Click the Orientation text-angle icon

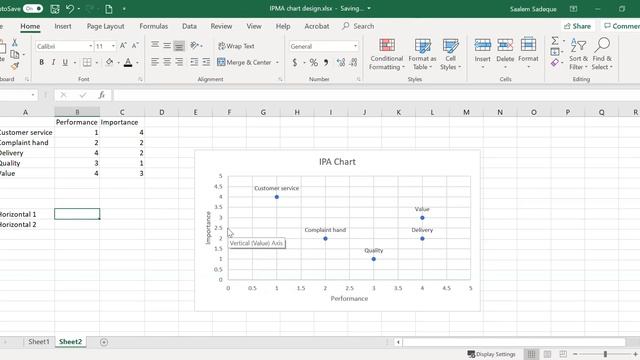coord(195,45)
